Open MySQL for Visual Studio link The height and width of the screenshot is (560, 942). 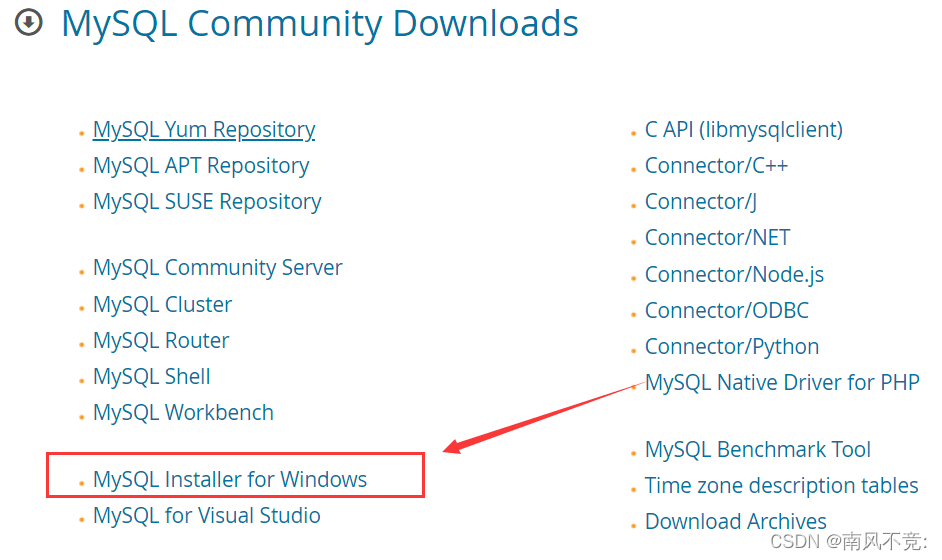(x=207, y=516)
